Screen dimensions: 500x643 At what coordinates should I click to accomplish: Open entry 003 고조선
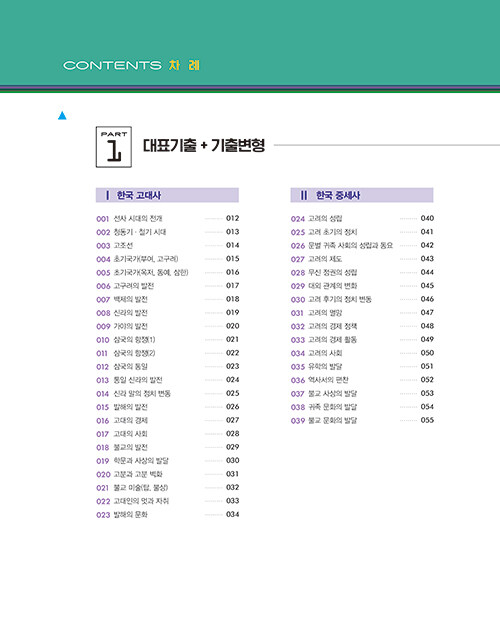click(167, 246)
